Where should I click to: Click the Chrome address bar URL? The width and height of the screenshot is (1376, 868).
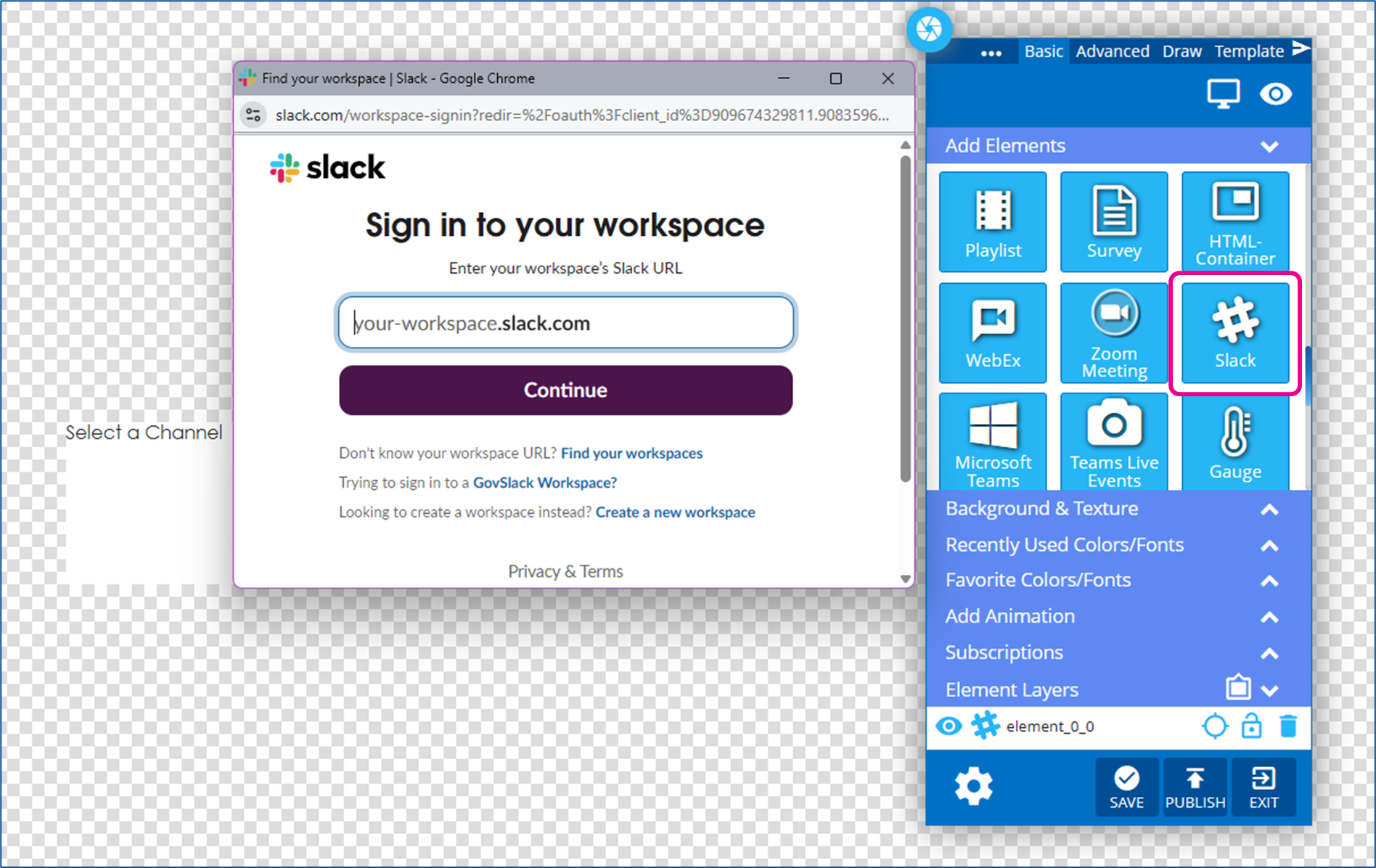pyautogui.click(x=582, y=115)
